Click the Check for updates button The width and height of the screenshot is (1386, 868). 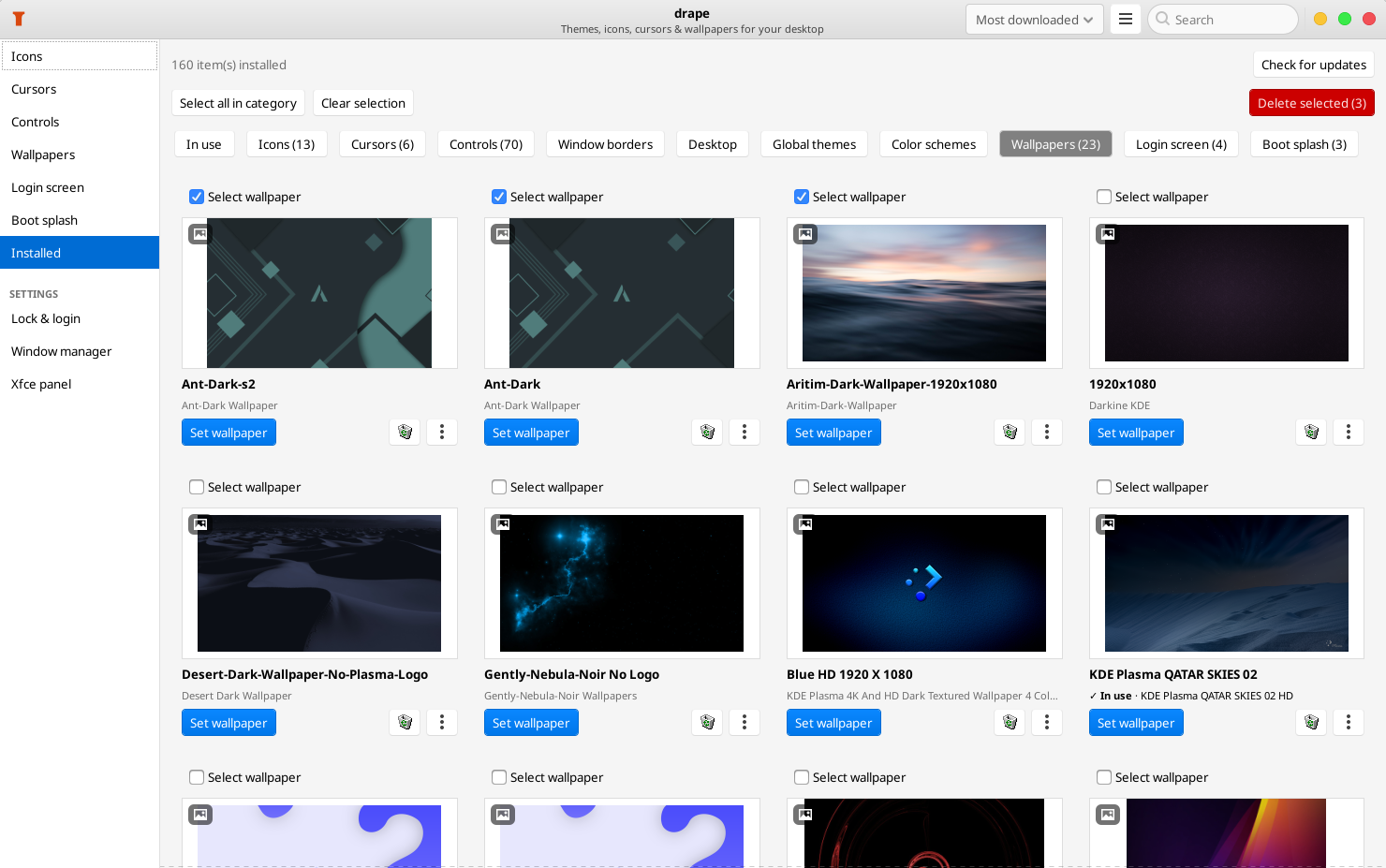[1314, 65]
